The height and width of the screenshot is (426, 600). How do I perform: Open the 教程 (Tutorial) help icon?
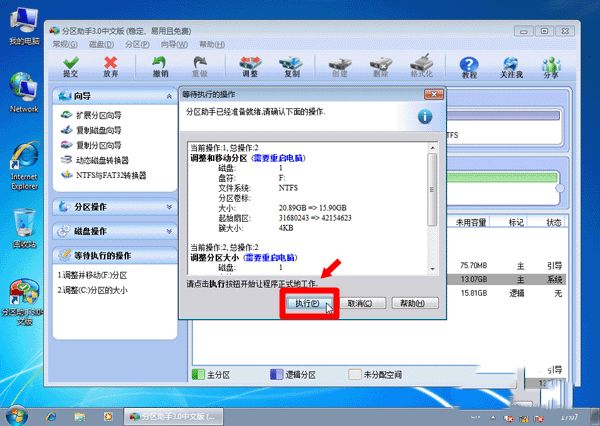[x=469, y=68]
